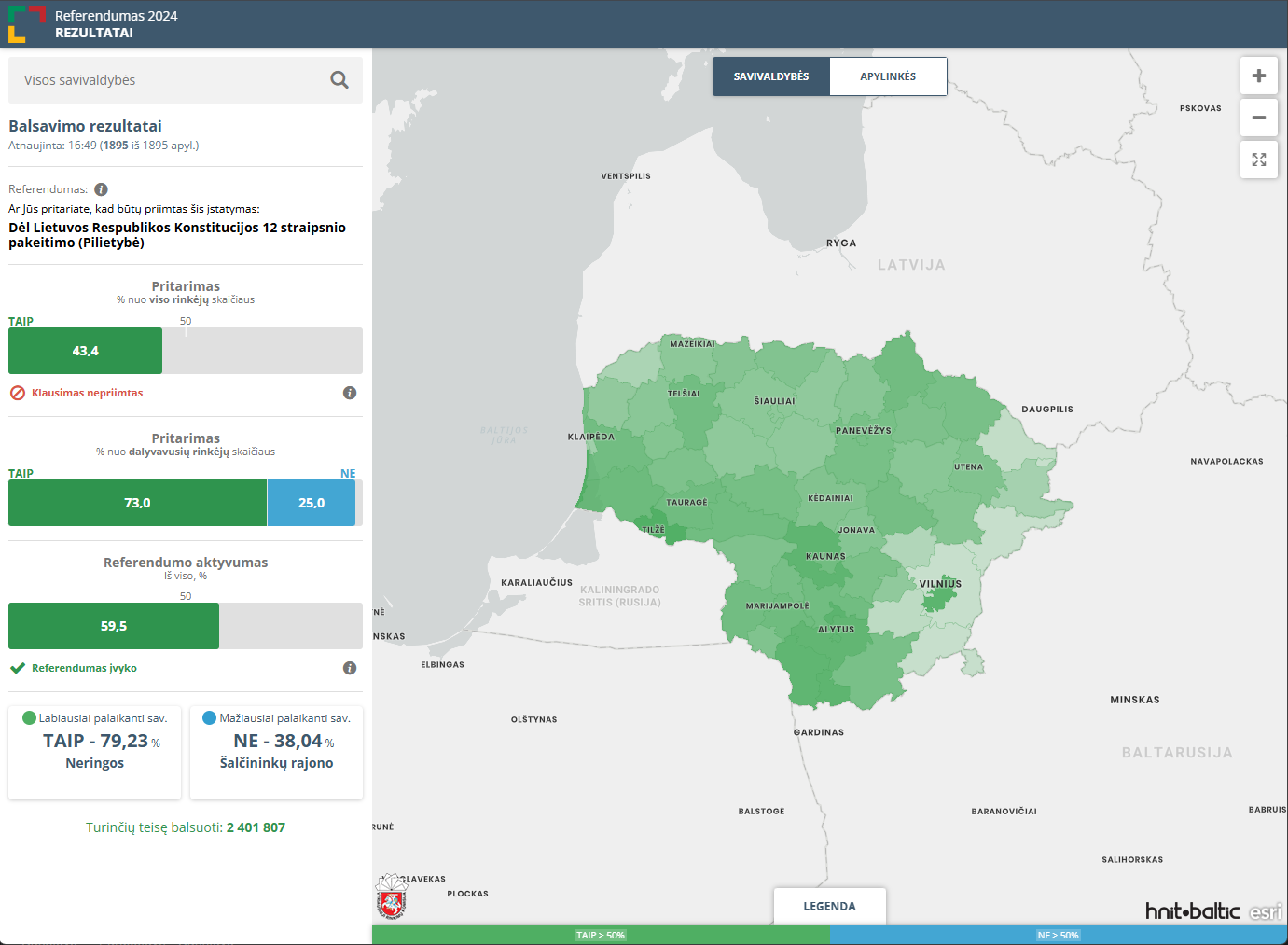Viewport: 1288px width, 945px height.
Task: Click the blue NE 25,0 bar
Action: [311, 503]
